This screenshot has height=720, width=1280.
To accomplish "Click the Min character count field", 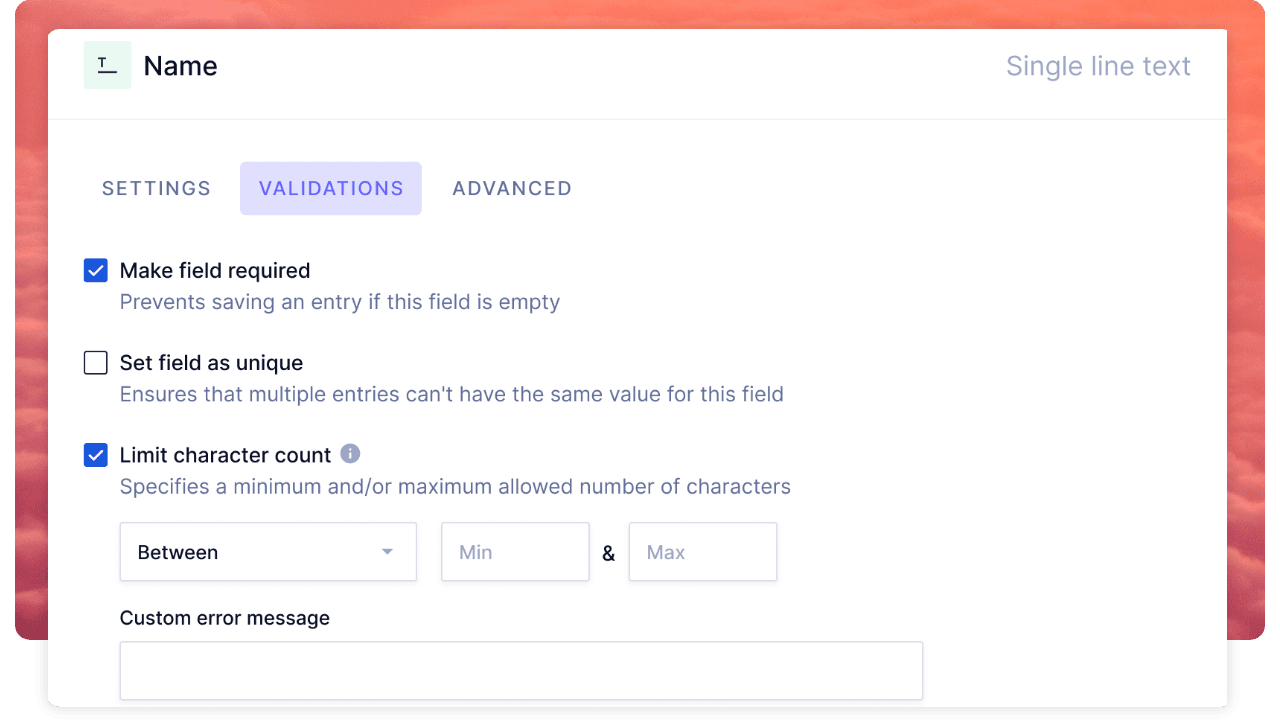I will point(515,552).
